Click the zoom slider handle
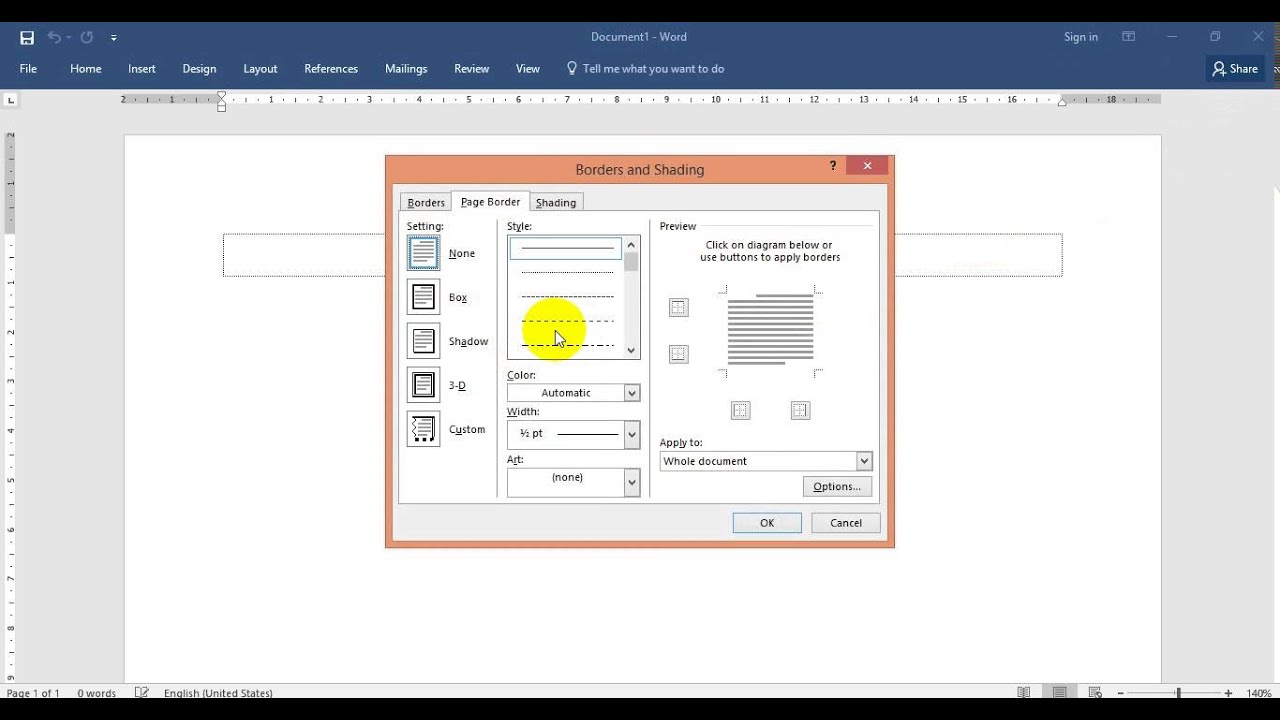Image resolution: width=1280 pixels, height=720 pixels. coord(1178,693)
